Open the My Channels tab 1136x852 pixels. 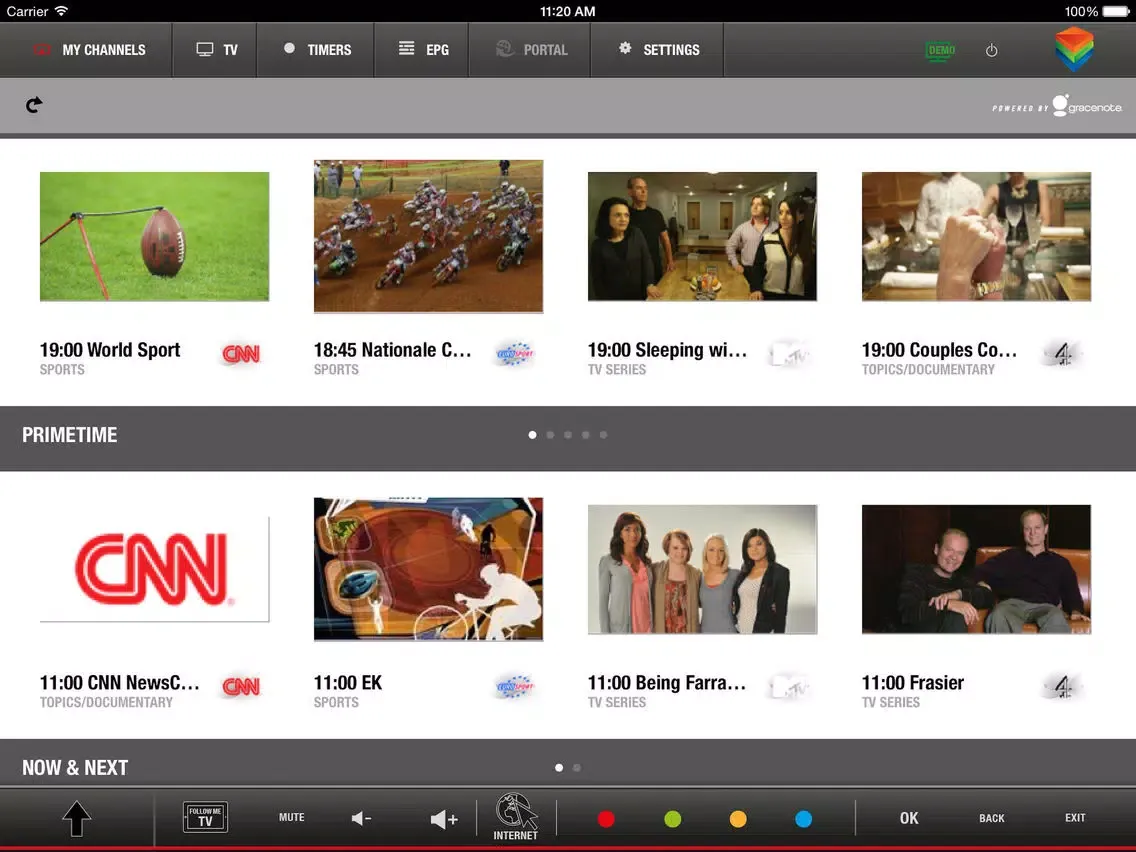pos(86,50)
